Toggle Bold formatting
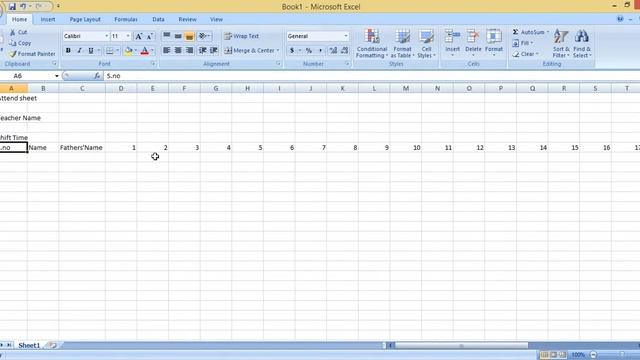The width and height of the screenshot is (640, 360). click(68, 51)
